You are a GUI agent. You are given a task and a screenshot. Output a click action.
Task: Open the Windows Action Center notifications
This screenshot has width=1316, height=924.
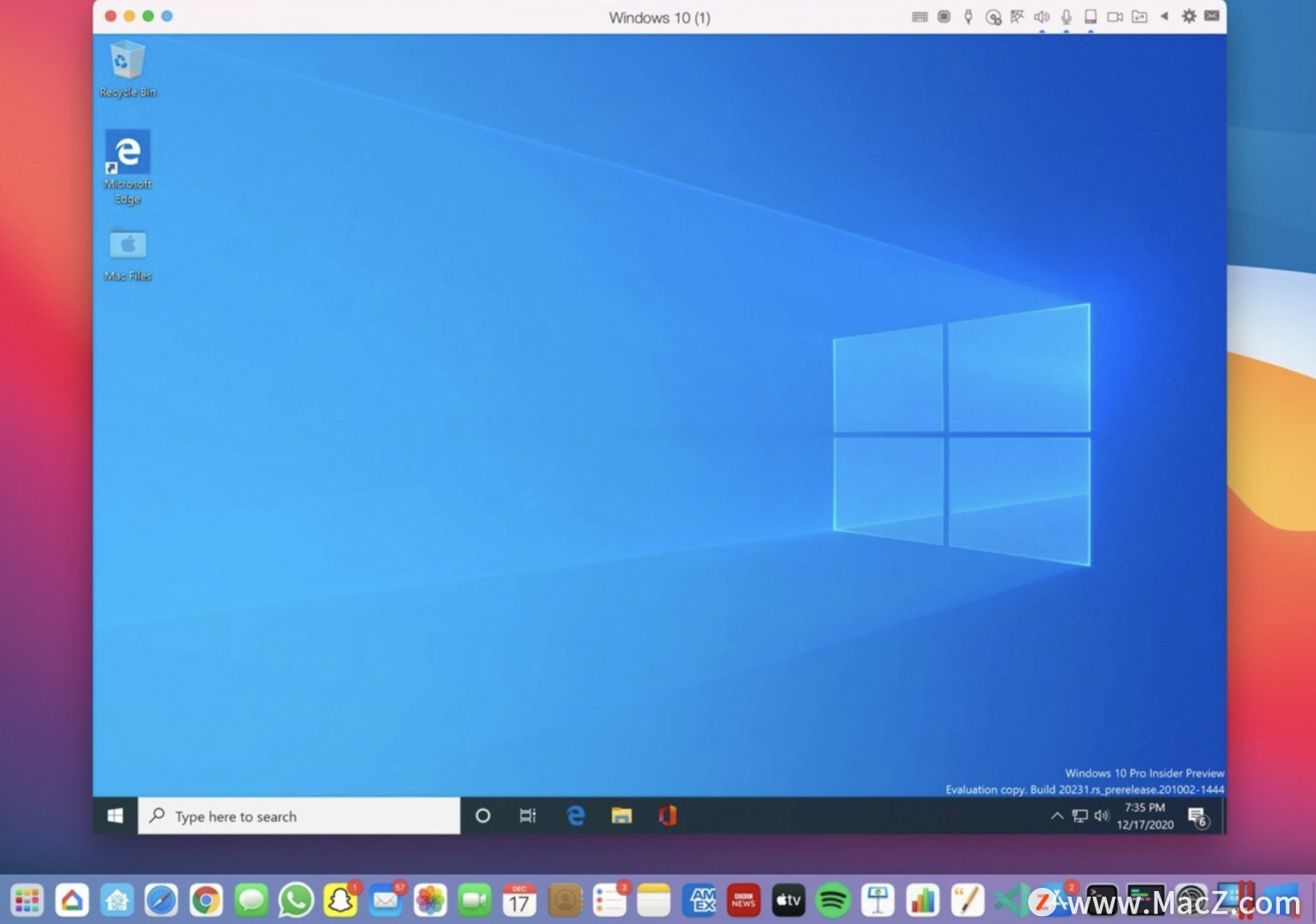(x=1198, y=817)
